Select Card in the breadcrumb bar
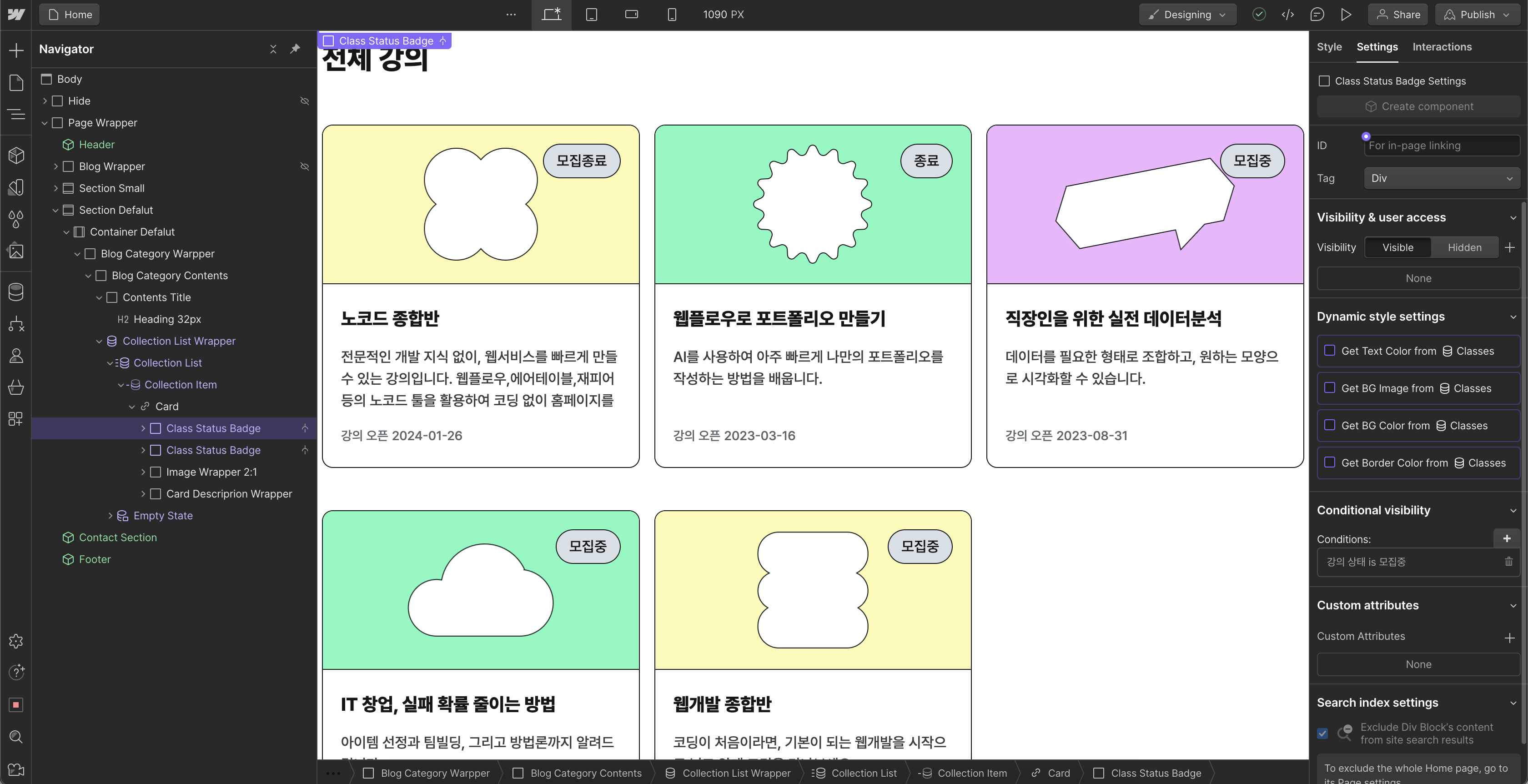Image resolution: width=1528 pixels, height=784 pixels. pyautogui.click(x=1050, y=773)
